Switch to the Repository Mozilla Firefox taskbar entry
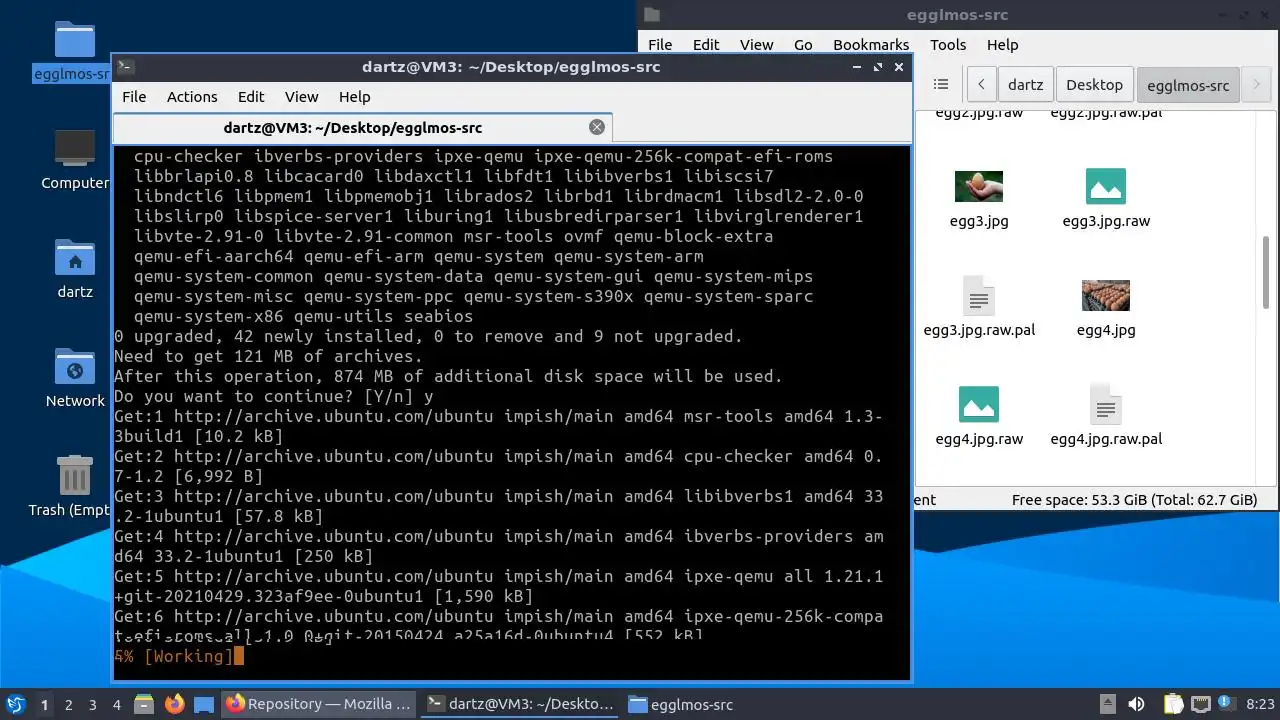This screenshot has width=1280, height=720. click(320, 704)
